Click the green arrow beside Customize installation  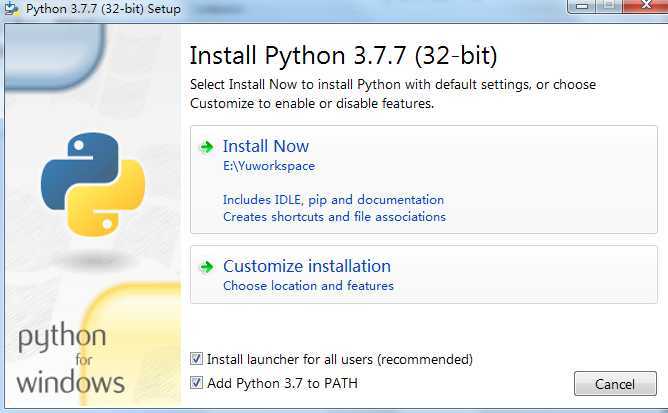207,267
